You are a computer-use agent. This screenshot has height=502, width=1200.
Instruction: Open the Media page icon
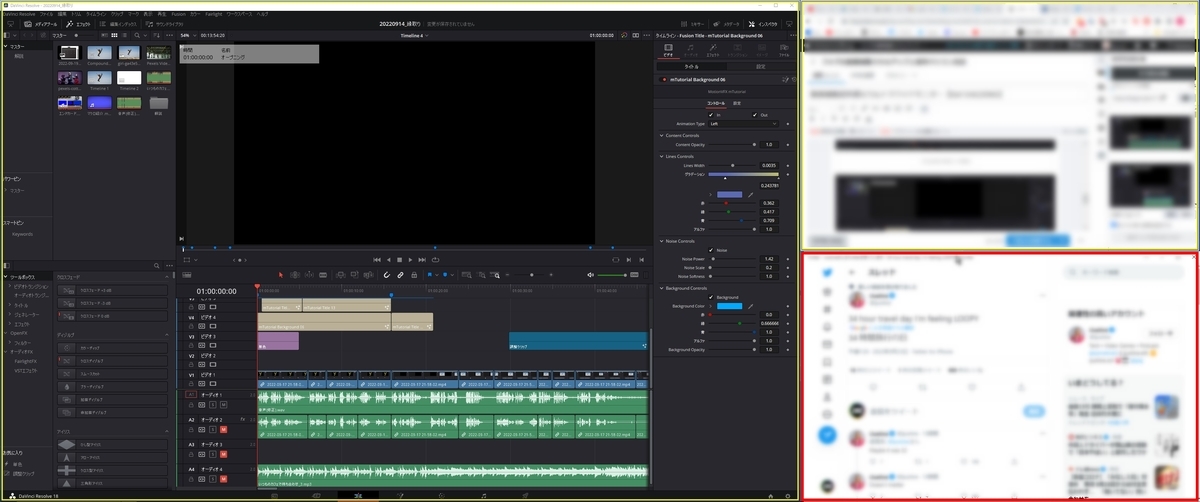pos(274,495)
